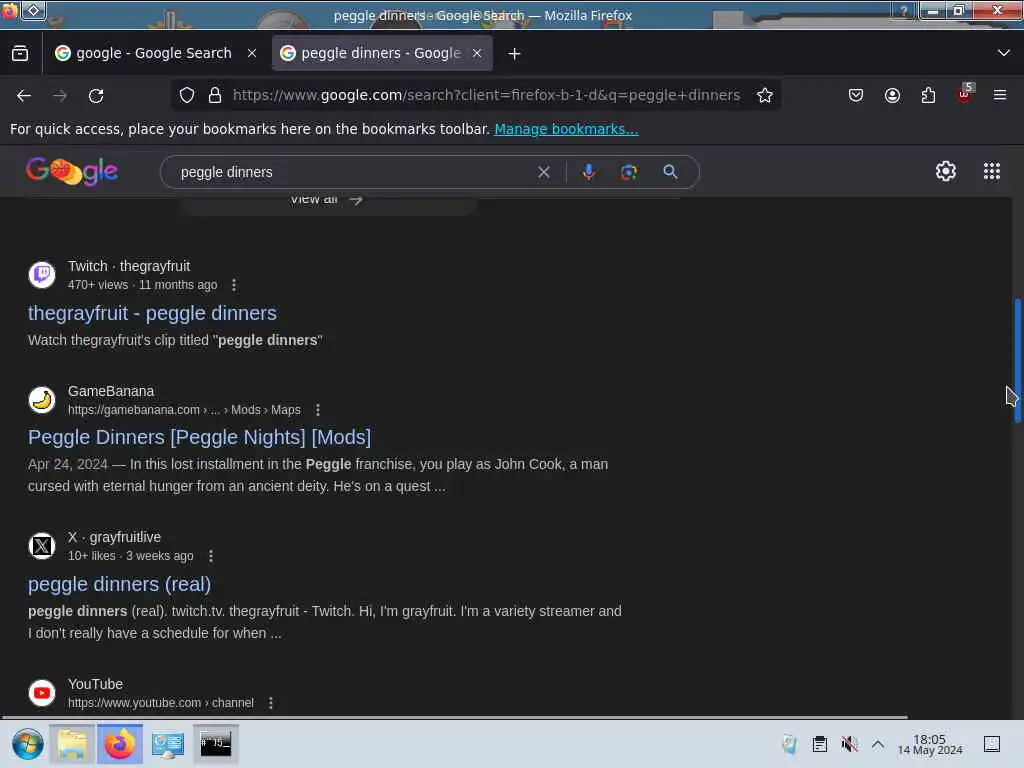Search by image with Google Lens

[629, 172]
